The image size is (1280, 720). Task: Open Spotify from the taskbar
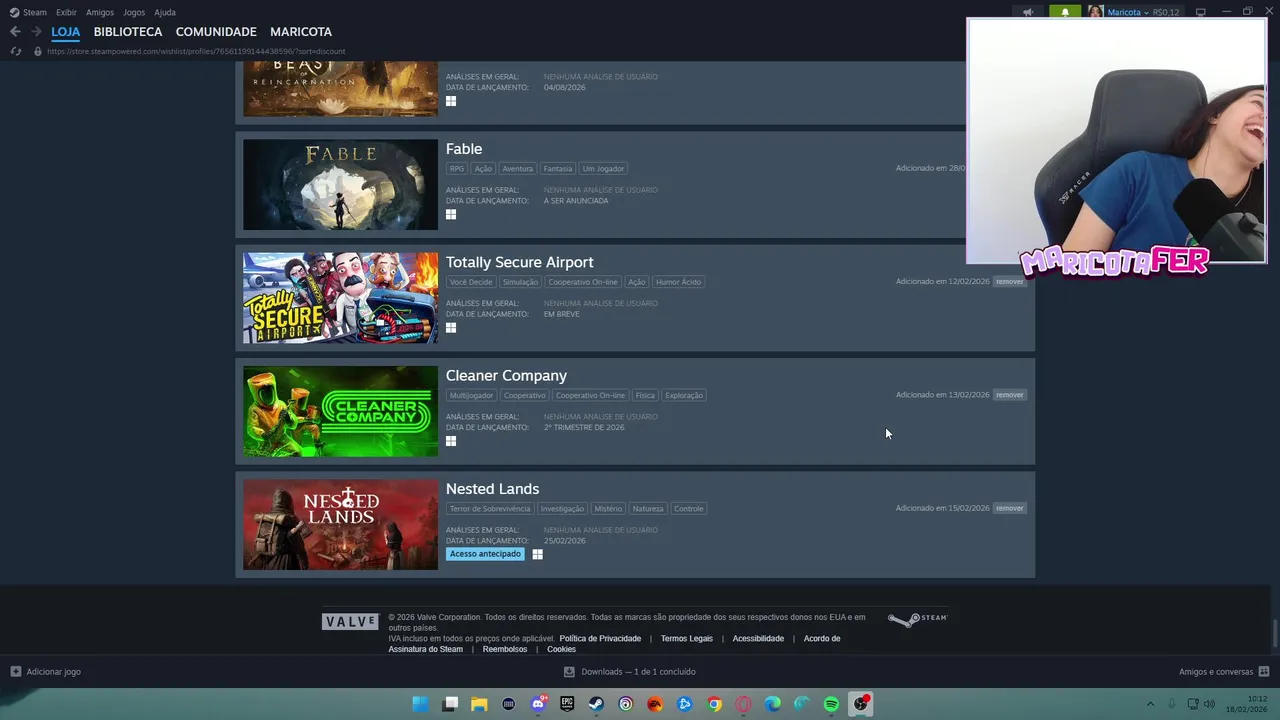click(831, 704)
